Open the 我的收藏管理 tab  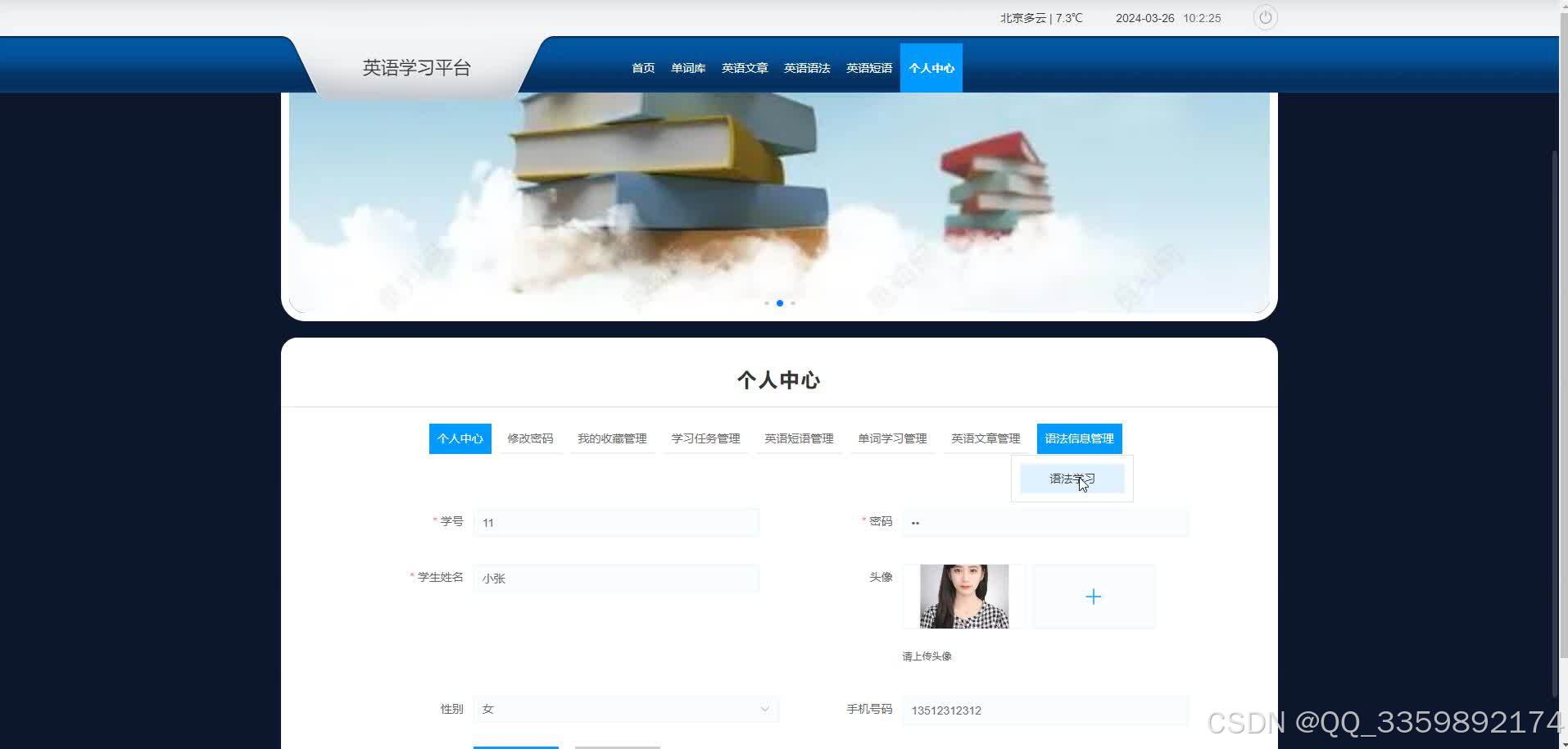612,438
